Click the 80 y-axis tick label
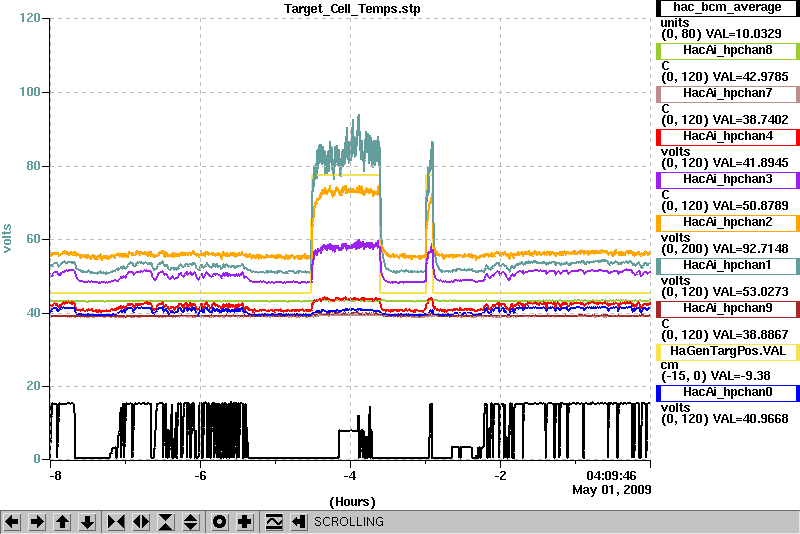Screen dimensions: 800x534 coord(34,166)
